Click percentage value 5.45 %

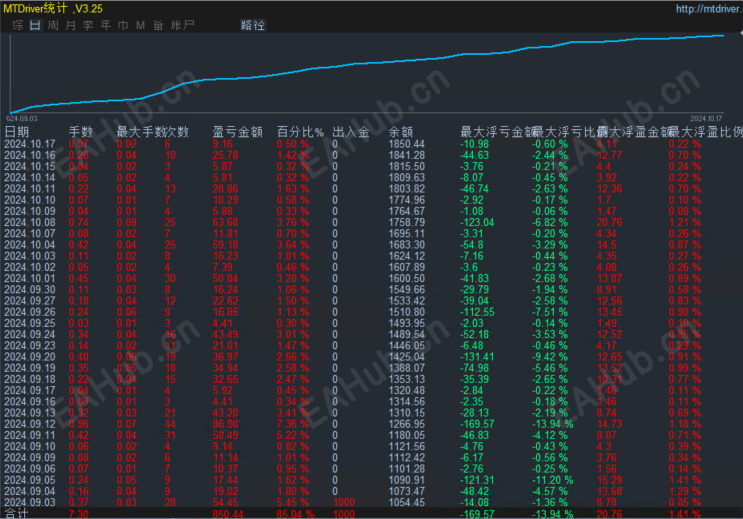[x=293, y=502]
